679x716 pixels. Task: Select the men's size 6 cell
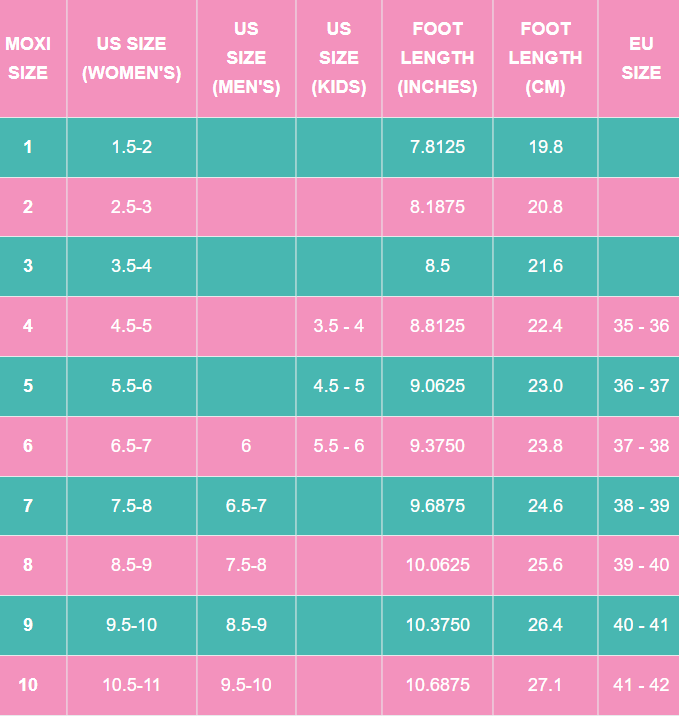coord(246,446)
